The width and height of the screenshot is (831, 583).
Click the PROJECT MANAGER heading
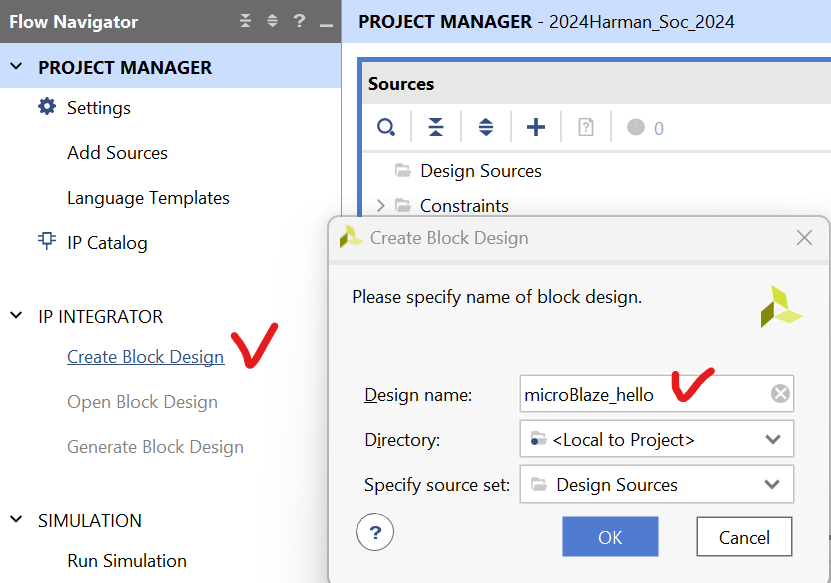tap(125, 67)
